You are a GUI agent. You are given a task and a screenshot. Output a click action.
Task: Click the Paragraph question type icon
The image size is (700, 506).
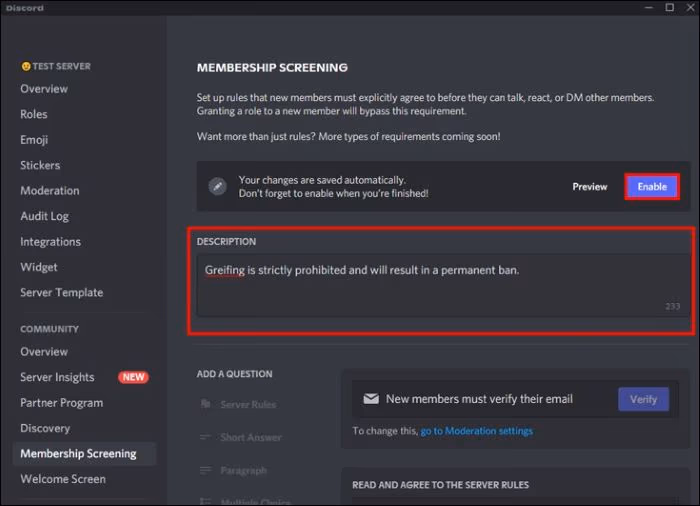click(x=205, y=471)
